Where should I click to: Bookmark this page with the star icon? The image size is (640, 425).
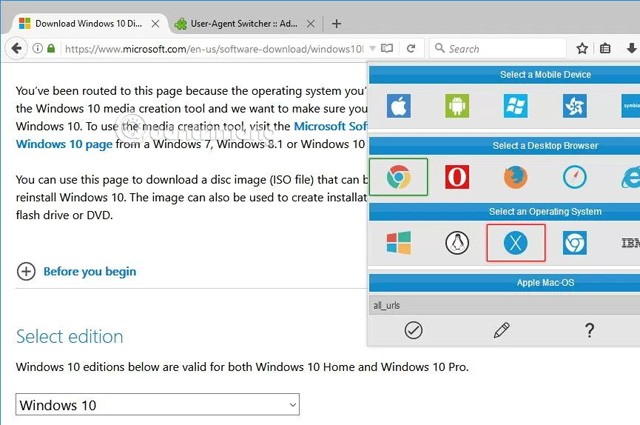pyautogui.click(x=582, y=48)
